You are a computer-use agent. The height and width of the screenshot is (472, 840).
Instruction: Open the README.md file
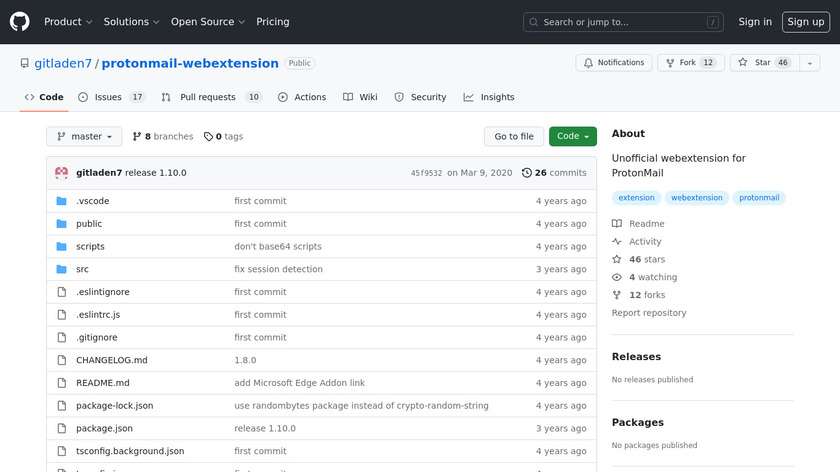pos(102,383)
